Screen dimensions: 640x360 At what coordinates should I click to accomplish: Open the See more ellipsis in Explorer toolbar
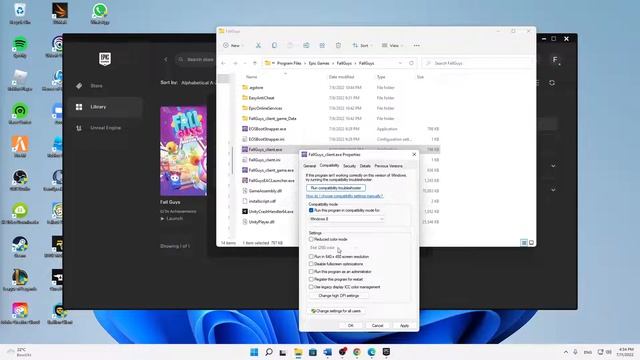point(416,45)
